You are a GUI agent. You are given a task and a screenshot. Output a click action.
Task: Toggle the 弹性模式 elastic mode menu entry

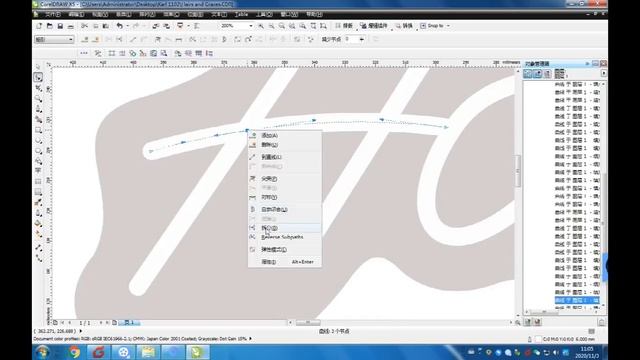tap(284, 249)
